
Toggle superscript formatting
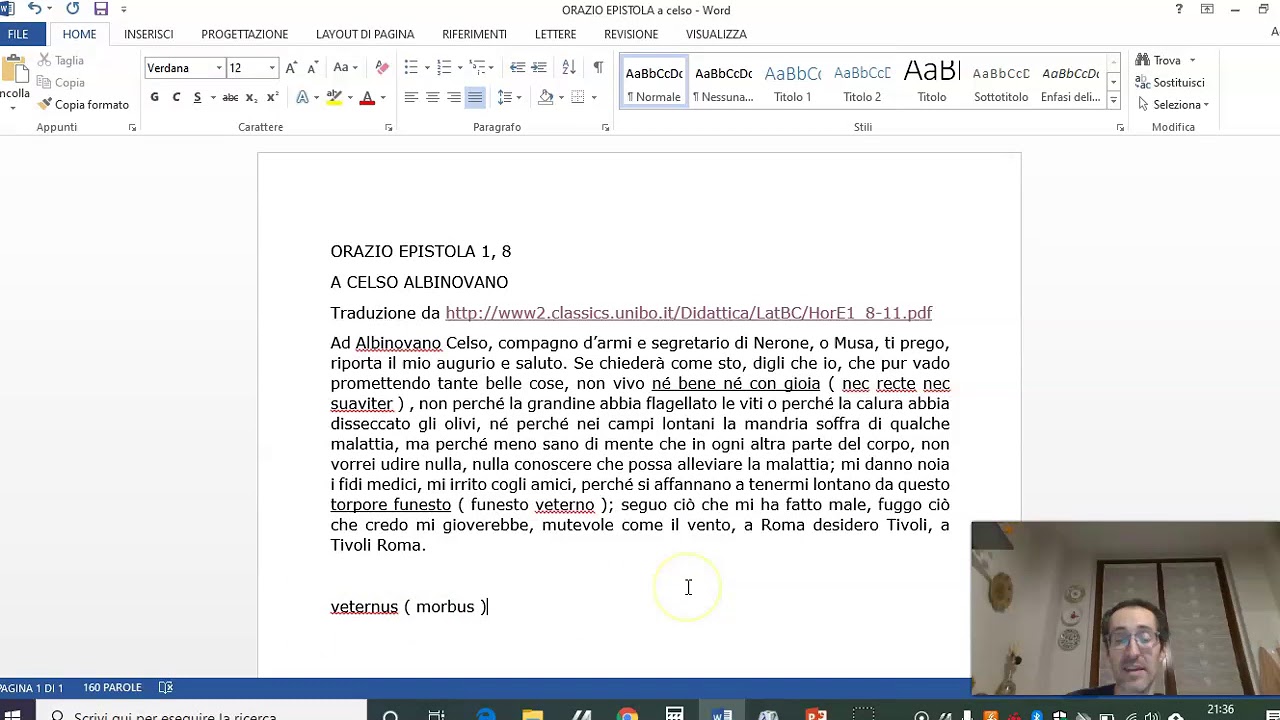[x=271, y=97]
